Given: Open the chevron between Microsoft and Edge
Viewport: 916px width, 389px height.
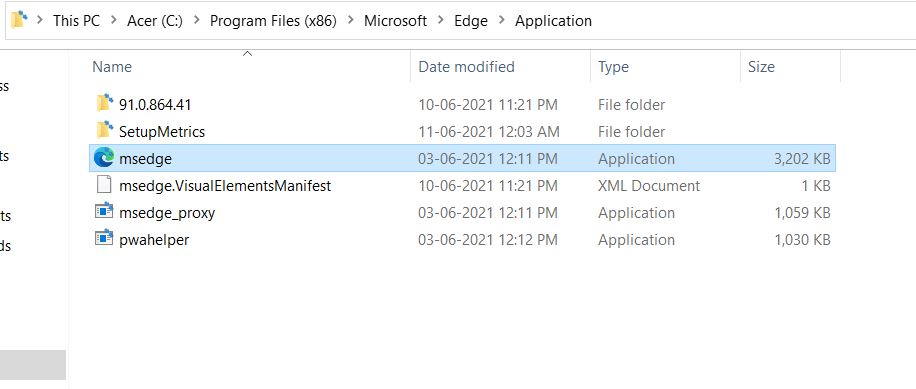Looking at the screenshot, I should 441,20.
